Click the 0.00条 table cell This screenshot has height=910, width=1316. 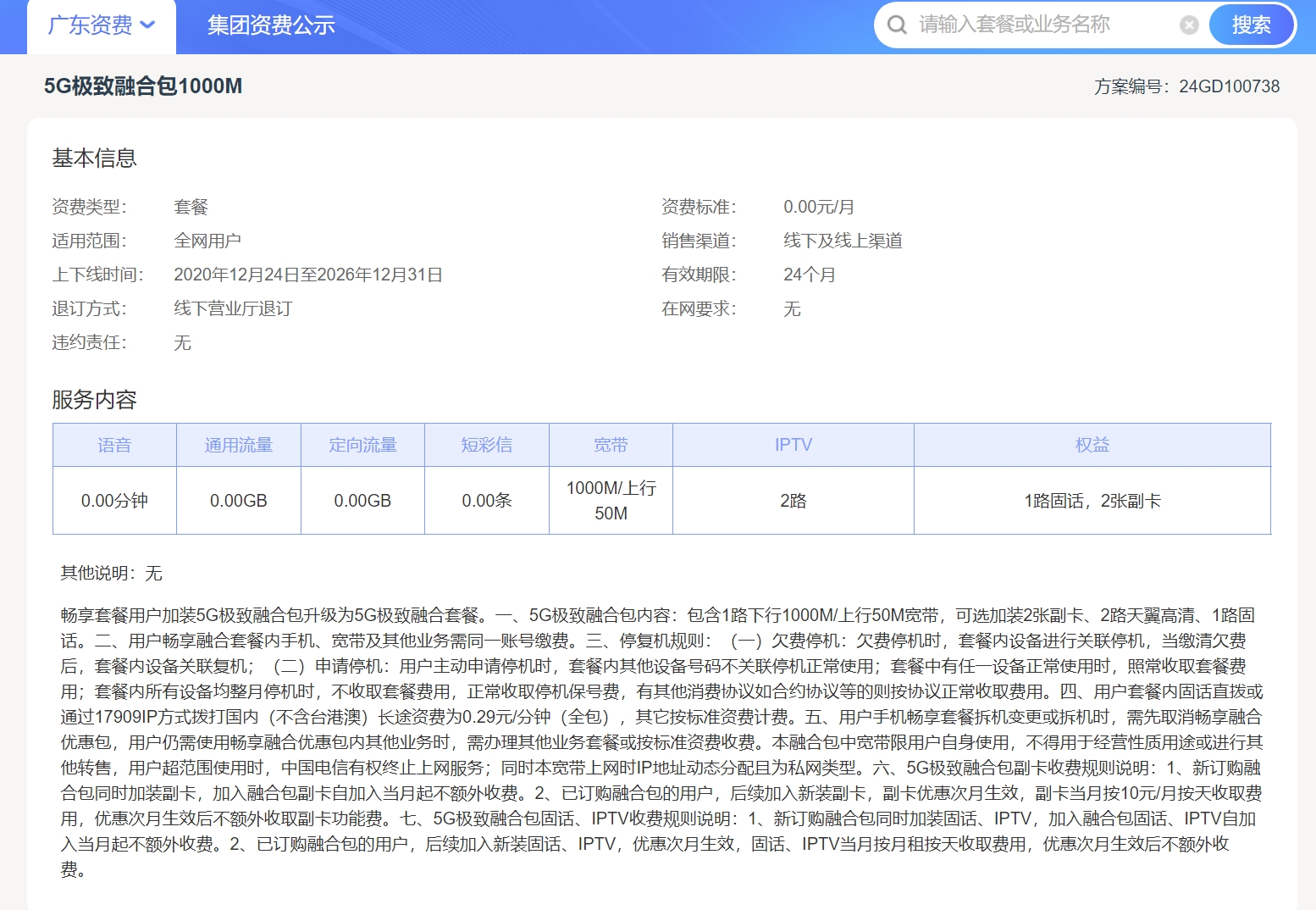(487, 501)
